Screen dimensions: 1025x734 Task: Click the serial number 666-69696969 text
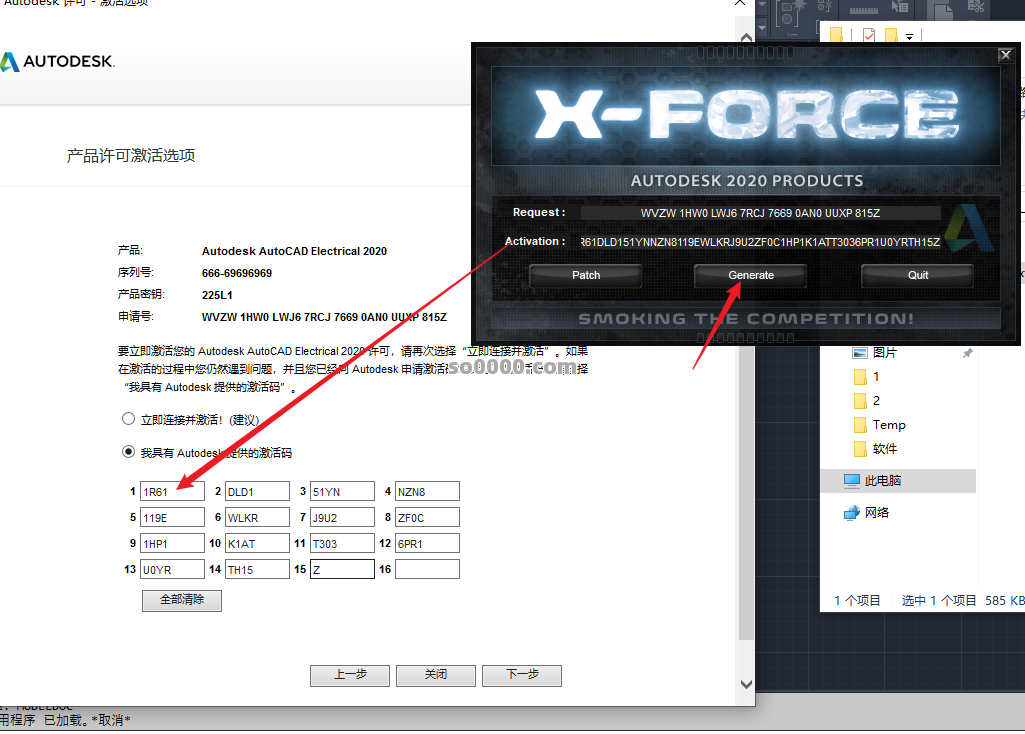pos(237,273)
